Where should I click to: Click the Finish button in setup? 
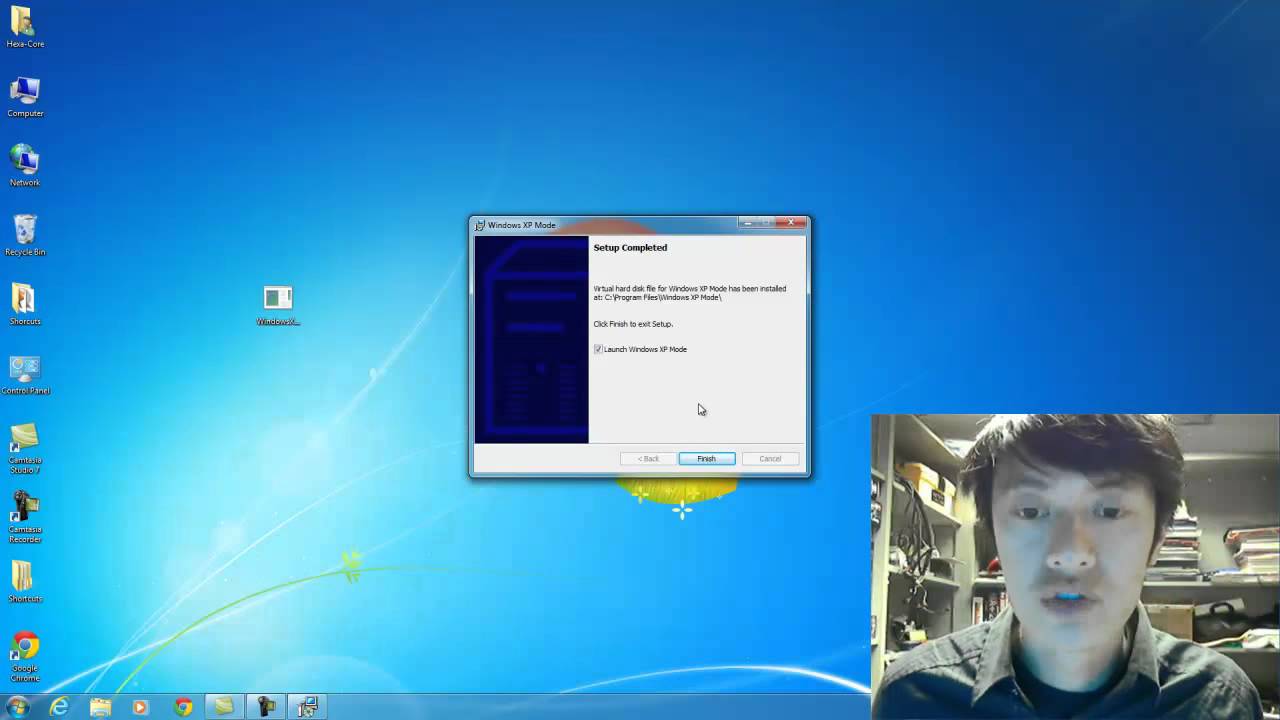point(707,459)
